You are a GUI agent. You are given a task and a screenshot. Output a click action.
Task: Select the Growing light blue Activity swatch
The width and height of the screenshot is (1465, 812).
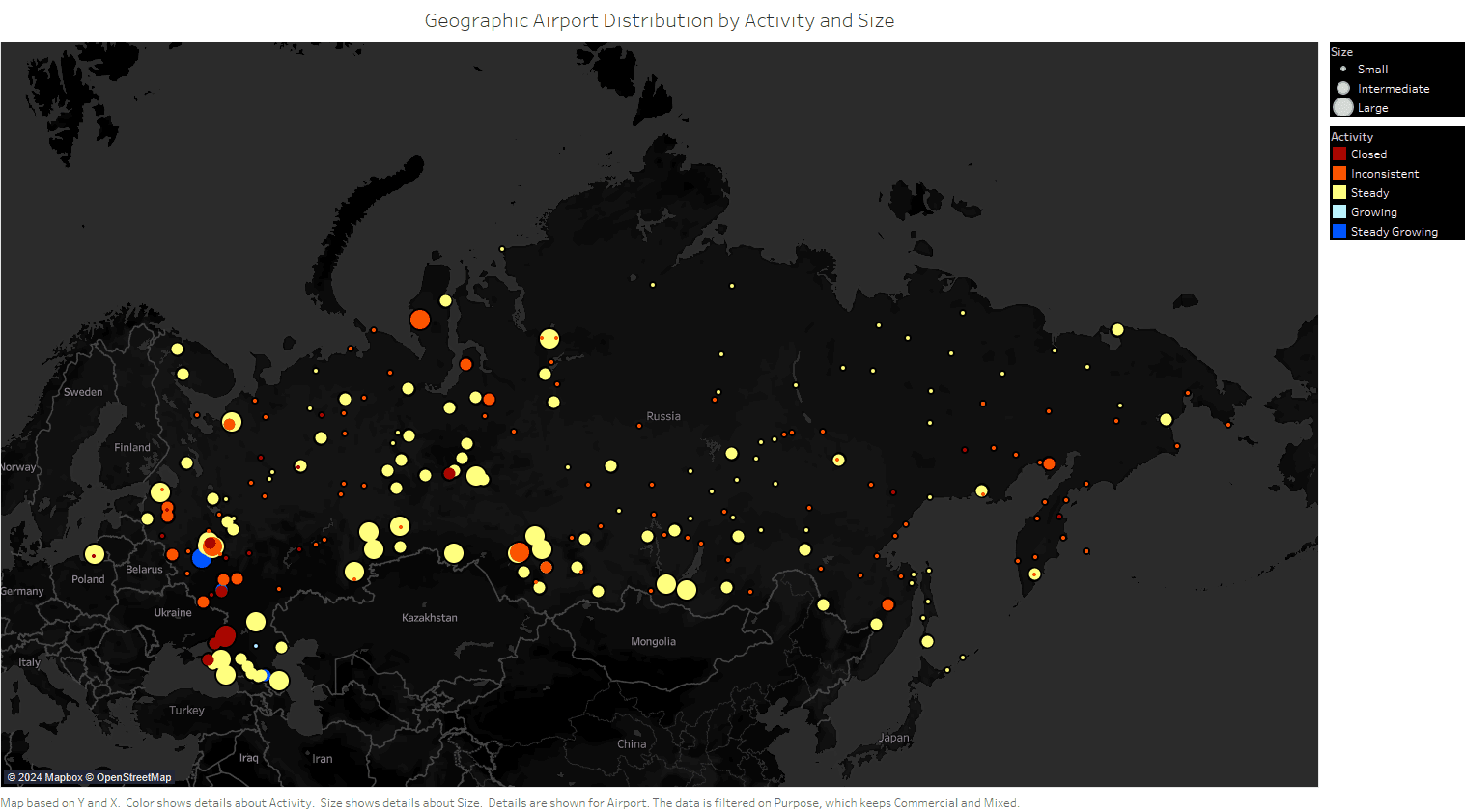click(1338, 211)
